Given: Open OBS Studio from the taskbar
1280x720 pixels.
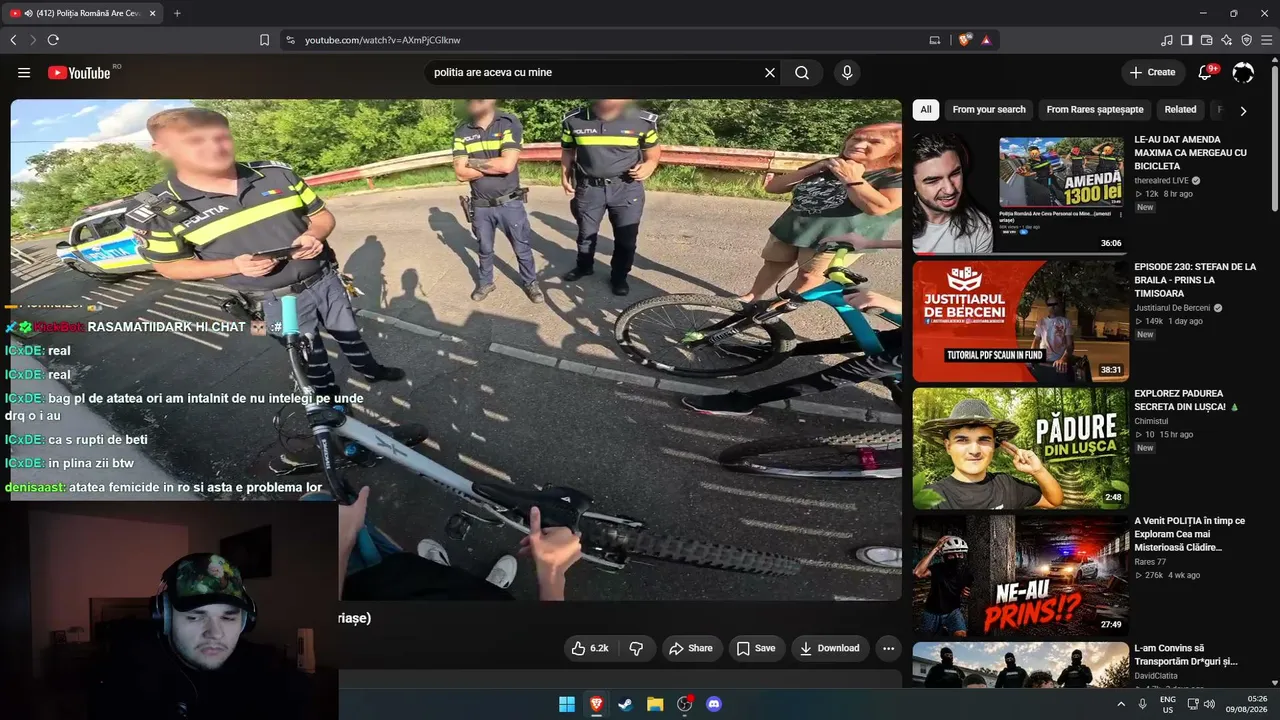Looking at the screenshot, I should click(x=685, y=704).
